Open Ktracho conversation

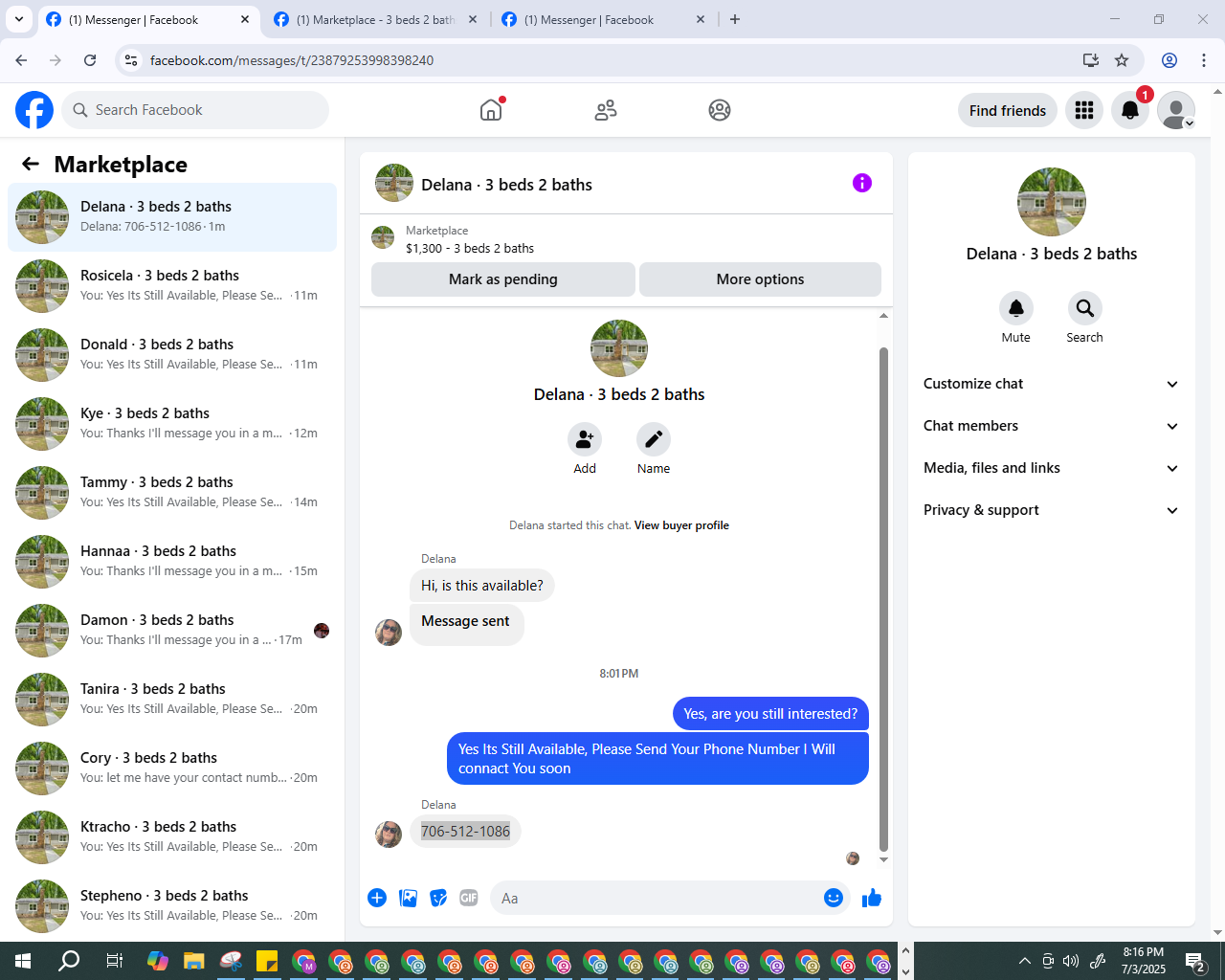pos(172,837)
